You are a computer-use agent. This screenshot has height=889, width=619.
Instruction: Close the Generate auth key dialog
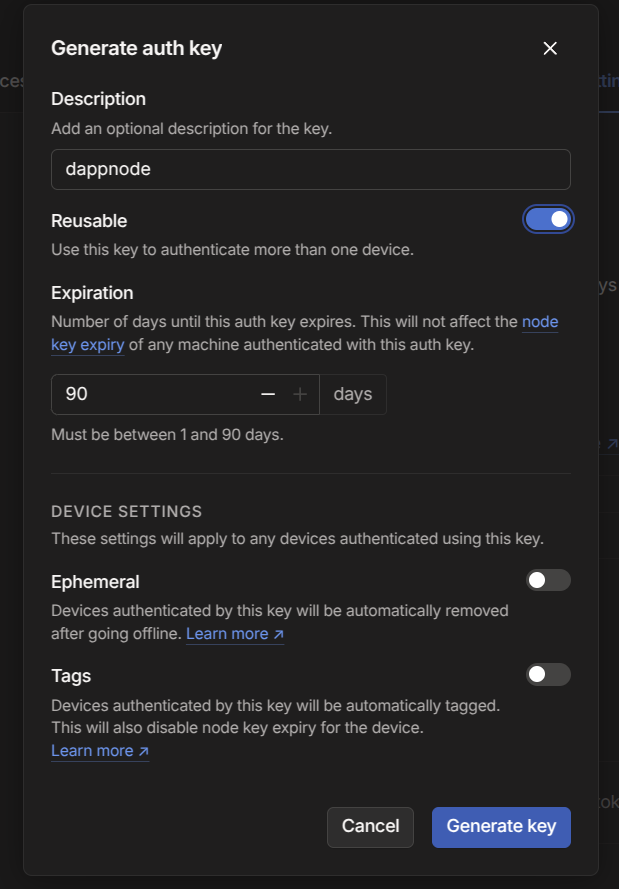point(549,48)
